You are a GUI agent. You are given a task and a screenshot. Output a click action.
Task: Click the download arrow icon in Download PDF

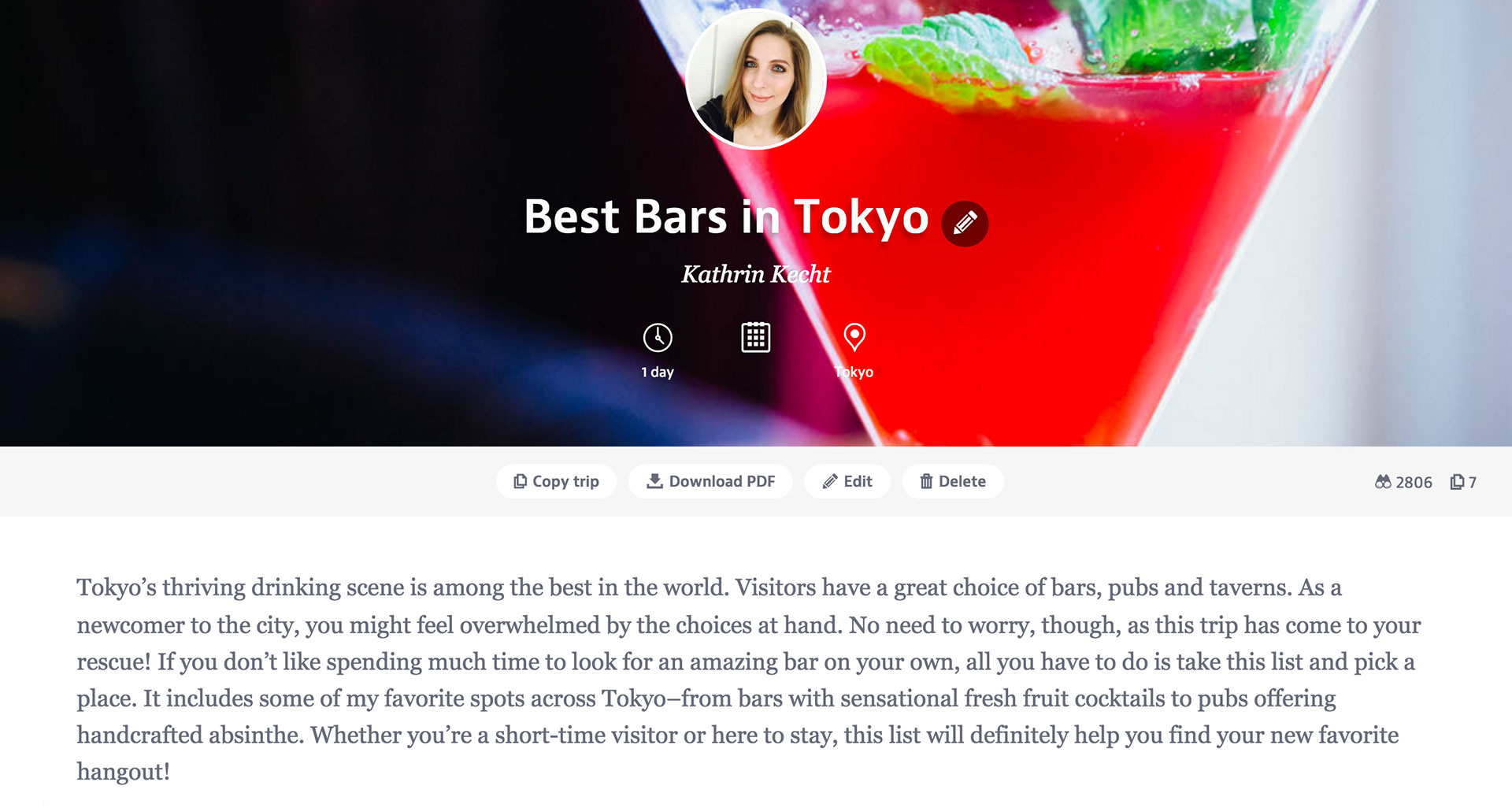pyautogui.click(x=654, y=481)
